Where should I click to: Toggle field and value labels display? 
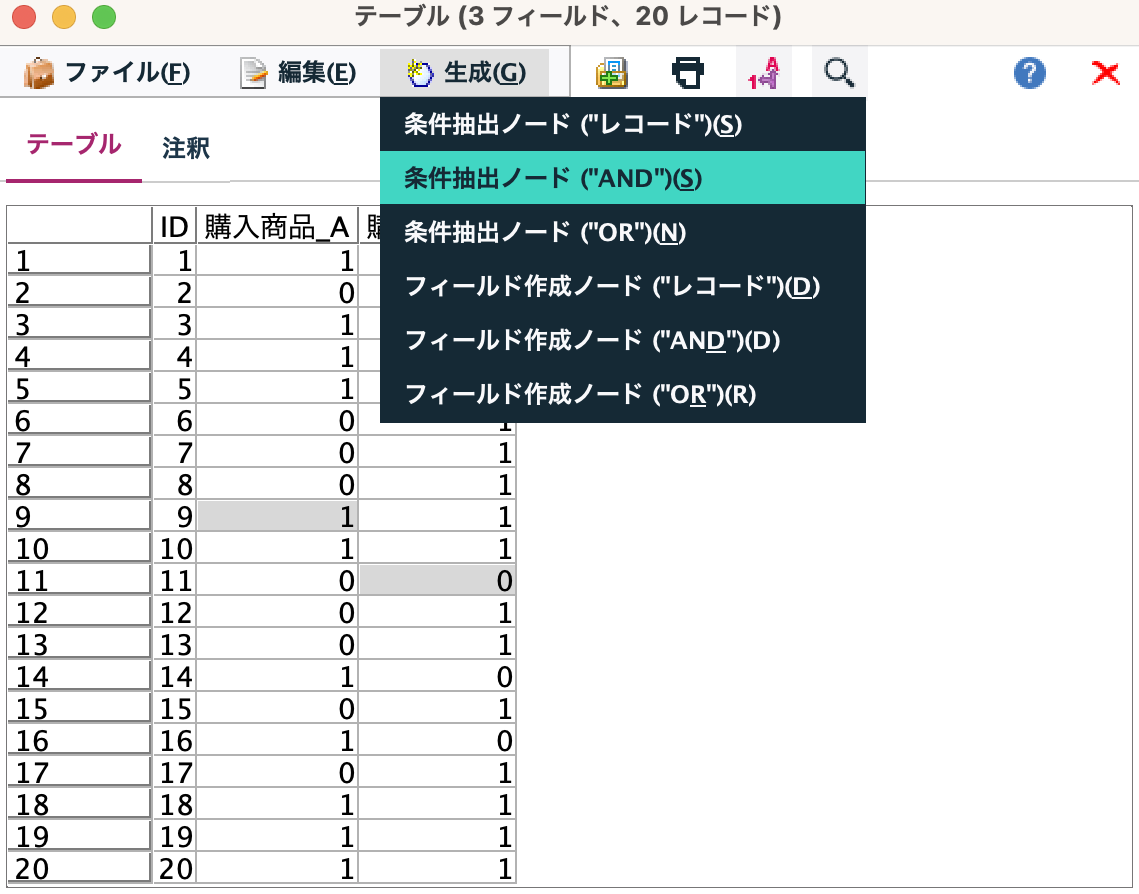click(763, 71)
